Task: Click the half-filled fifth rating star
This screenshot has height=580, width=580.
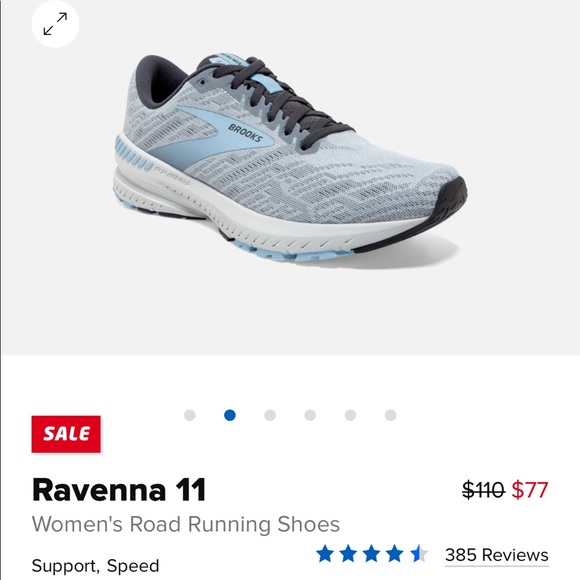Action: click(418, 554)
